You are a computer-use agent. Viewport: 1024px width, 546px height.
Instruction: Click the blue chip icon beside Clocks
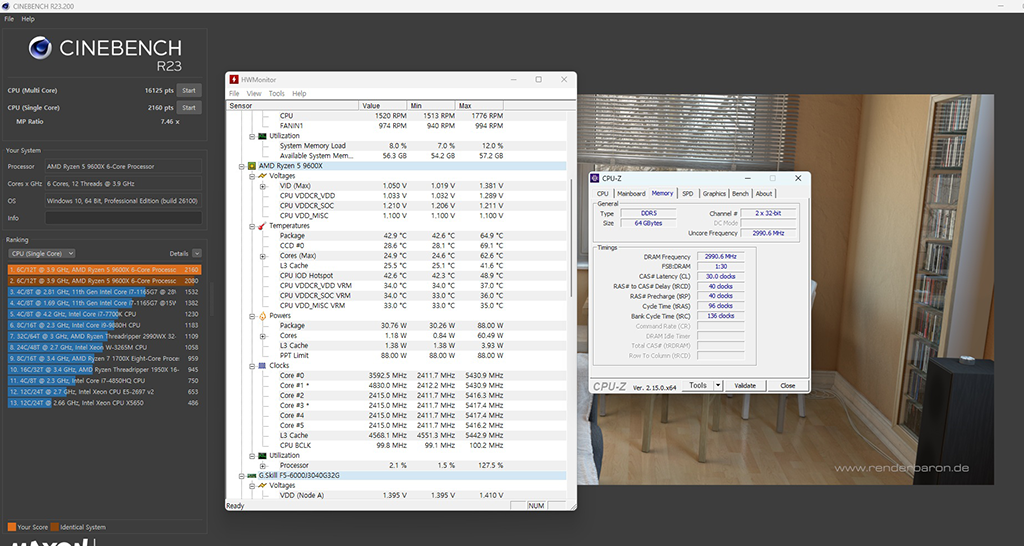[262, 366]
